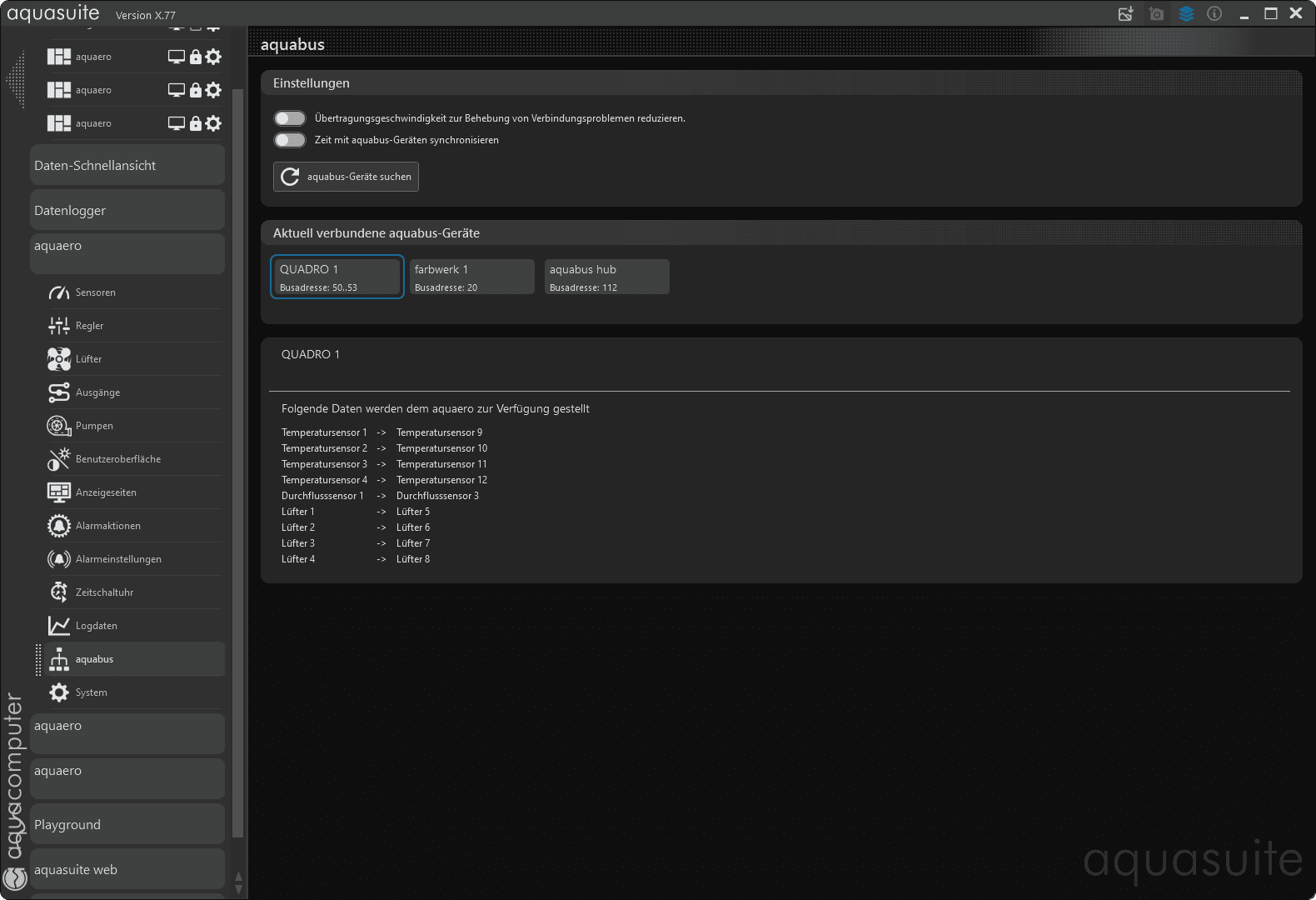The width and height of the screenshot is (1316, 900).
Task: Select Benutzeroberfläche in the sidebar
Action: tap(135, 459)
